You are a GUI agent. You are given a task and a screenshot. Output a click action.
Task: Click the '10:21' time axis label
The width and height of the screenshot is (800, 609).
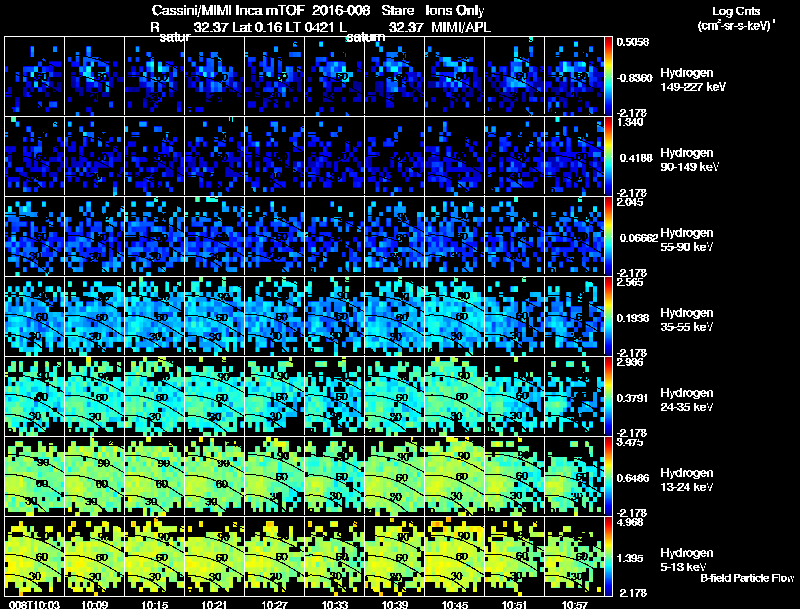point(214,604)
